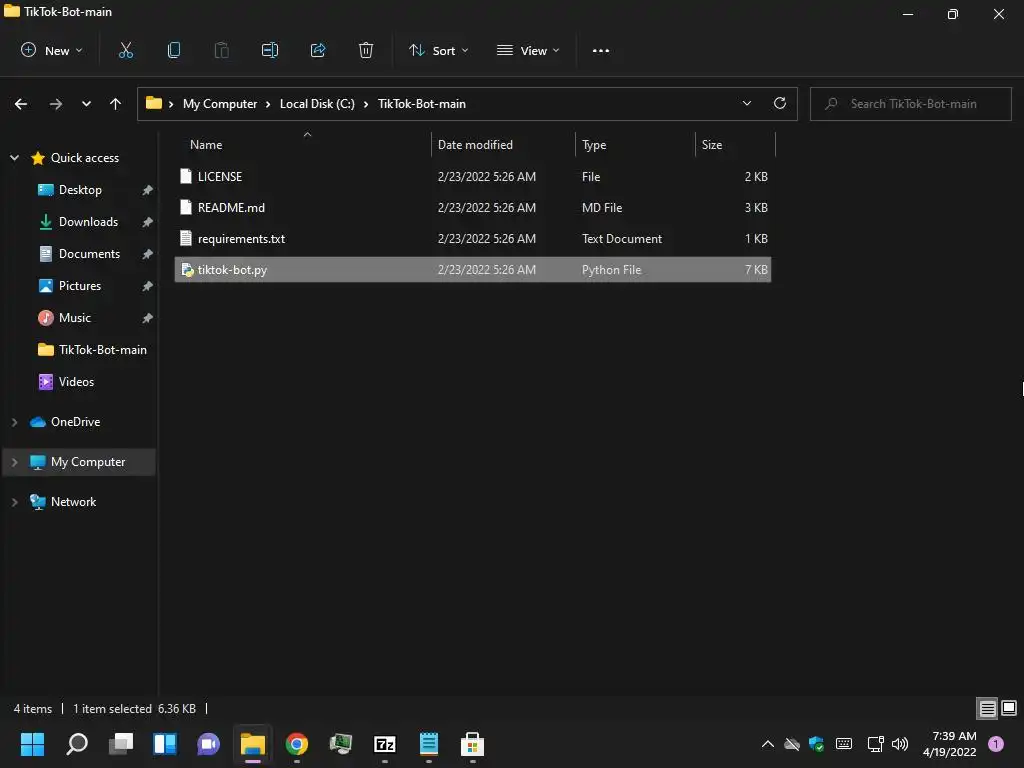The image size is (1024, 768).
Task: Click the Windows Security tray icon
Action: coord(816,744)
